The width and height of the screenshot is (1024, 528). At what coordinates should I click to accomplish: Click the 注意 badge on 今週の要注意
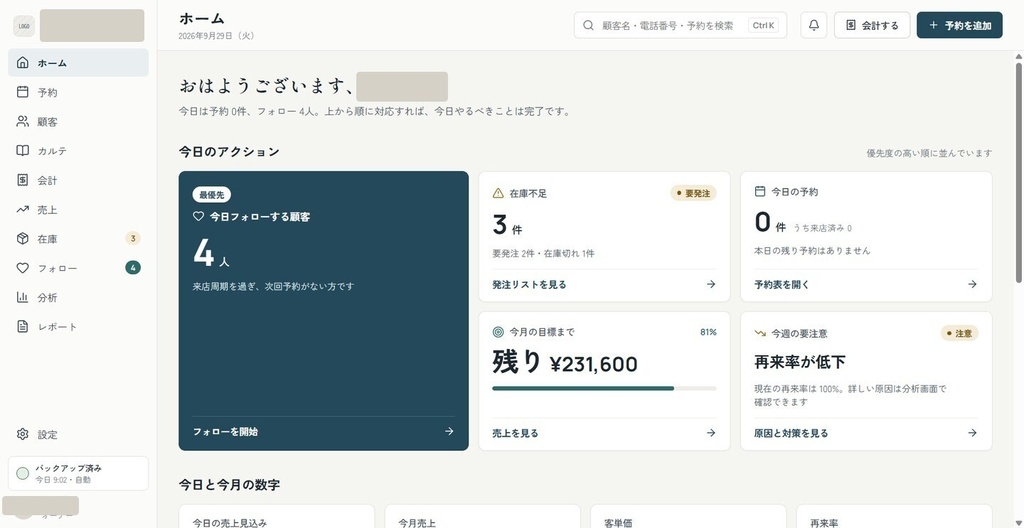959,333
